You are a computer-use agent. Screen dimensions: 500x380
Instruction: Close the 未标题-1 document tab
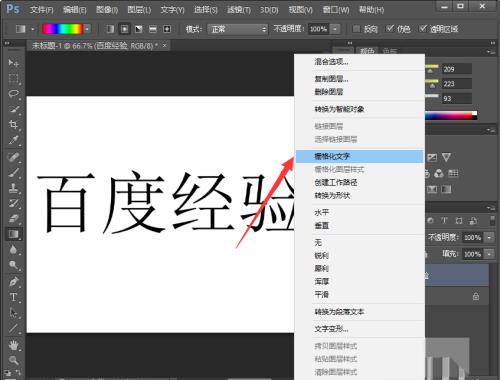[164, 45]
